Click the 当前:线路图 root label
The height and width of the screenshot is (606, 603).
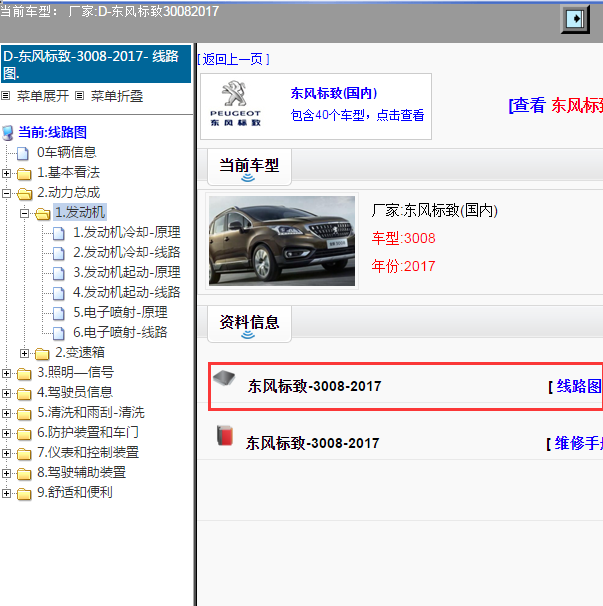click(53, 132)
